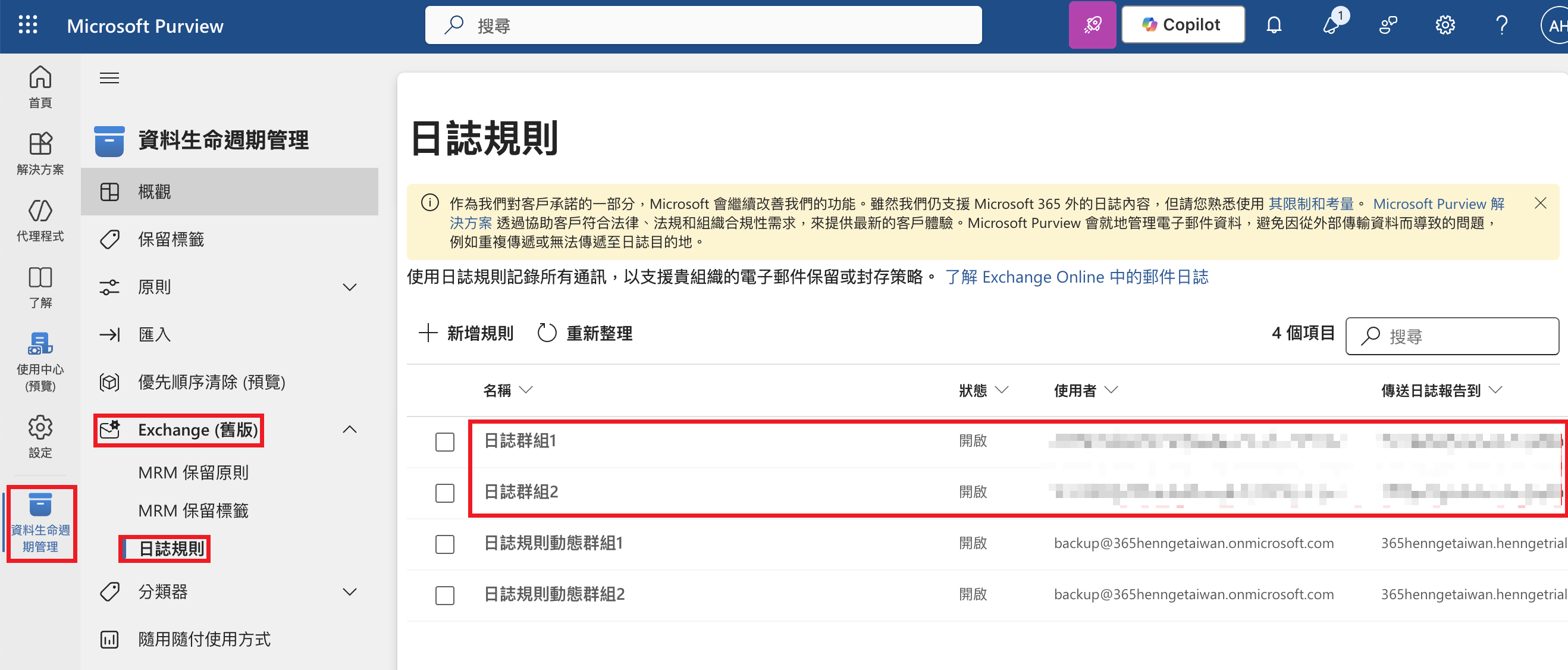The image size is (1568, 670).
Task: Open the notifications bell
Action: (x=1274, y=25)
